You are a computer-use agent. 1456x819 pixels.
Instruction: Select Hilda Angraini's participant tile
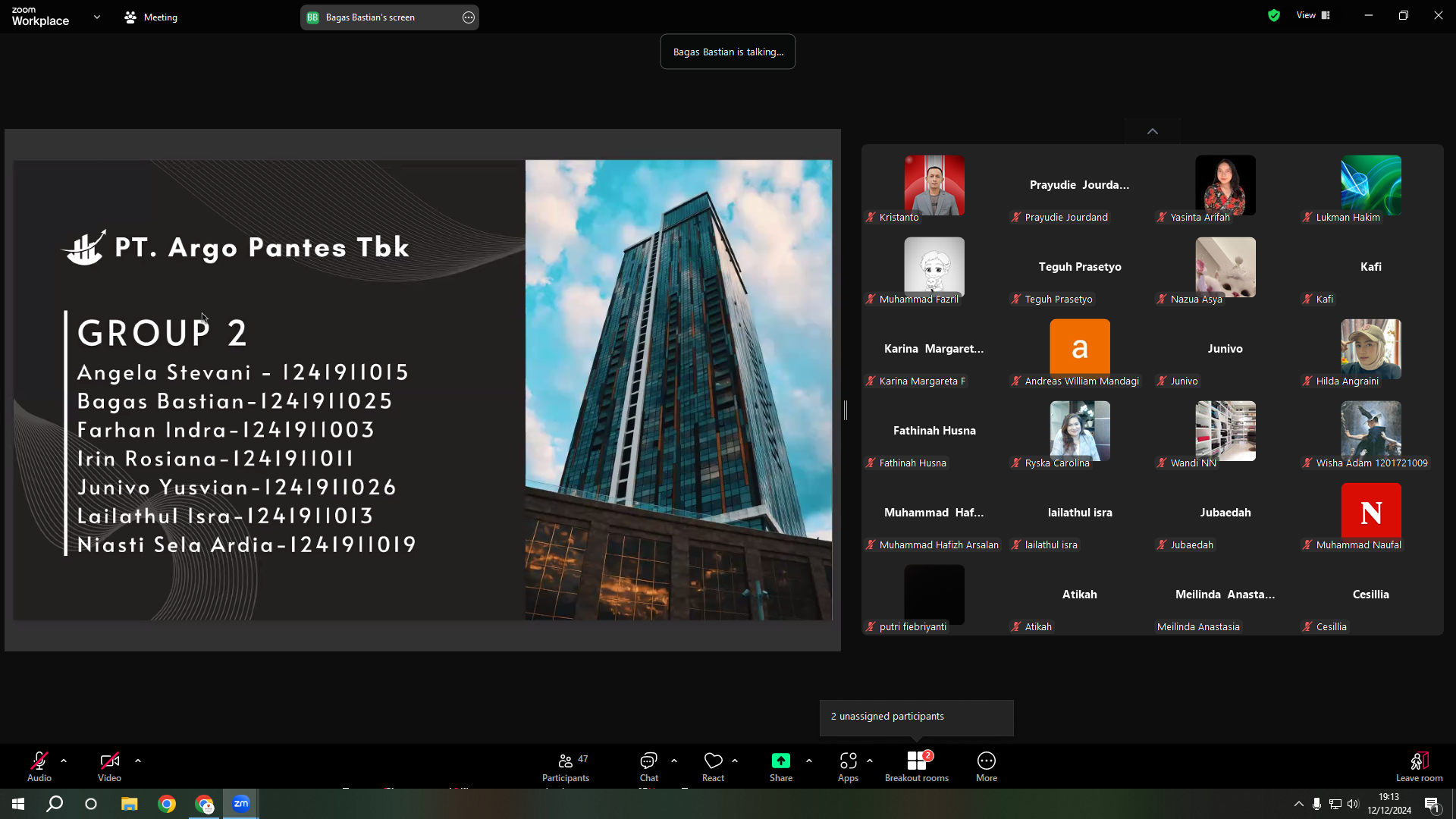pos(1371,350)
